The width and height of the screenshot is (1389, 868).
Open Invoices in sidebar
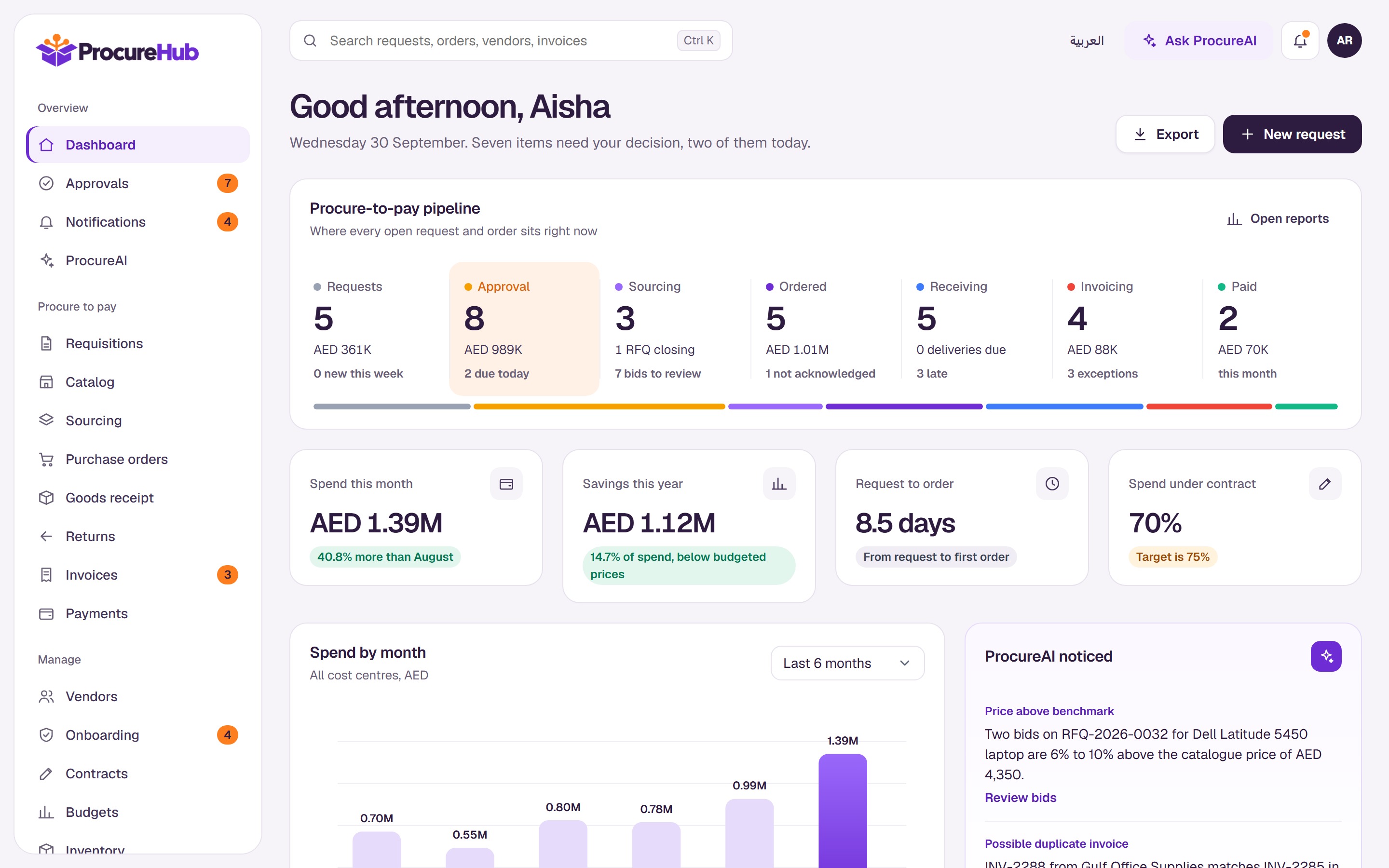coord(138,575)
